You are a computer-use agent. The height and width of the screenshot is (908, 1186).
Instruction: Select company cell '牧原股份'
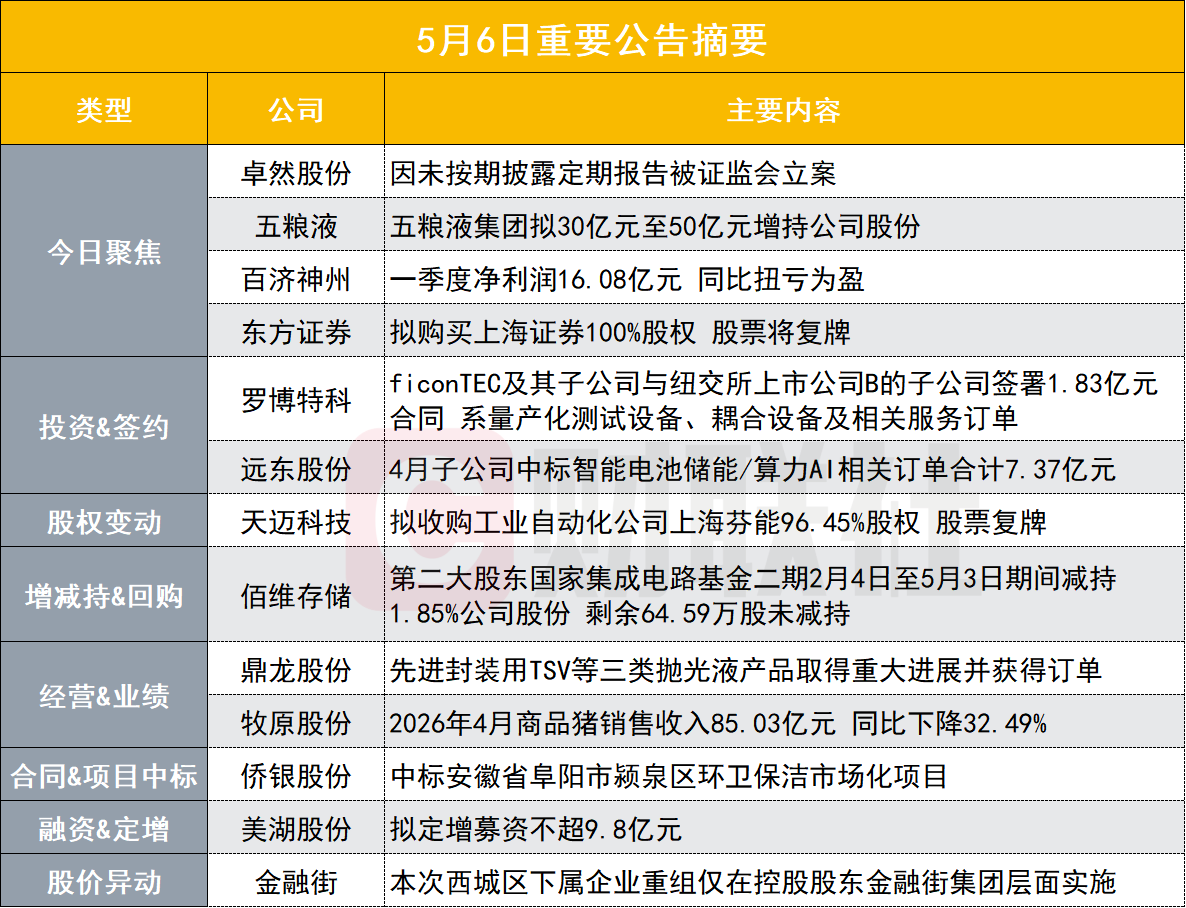296,723
